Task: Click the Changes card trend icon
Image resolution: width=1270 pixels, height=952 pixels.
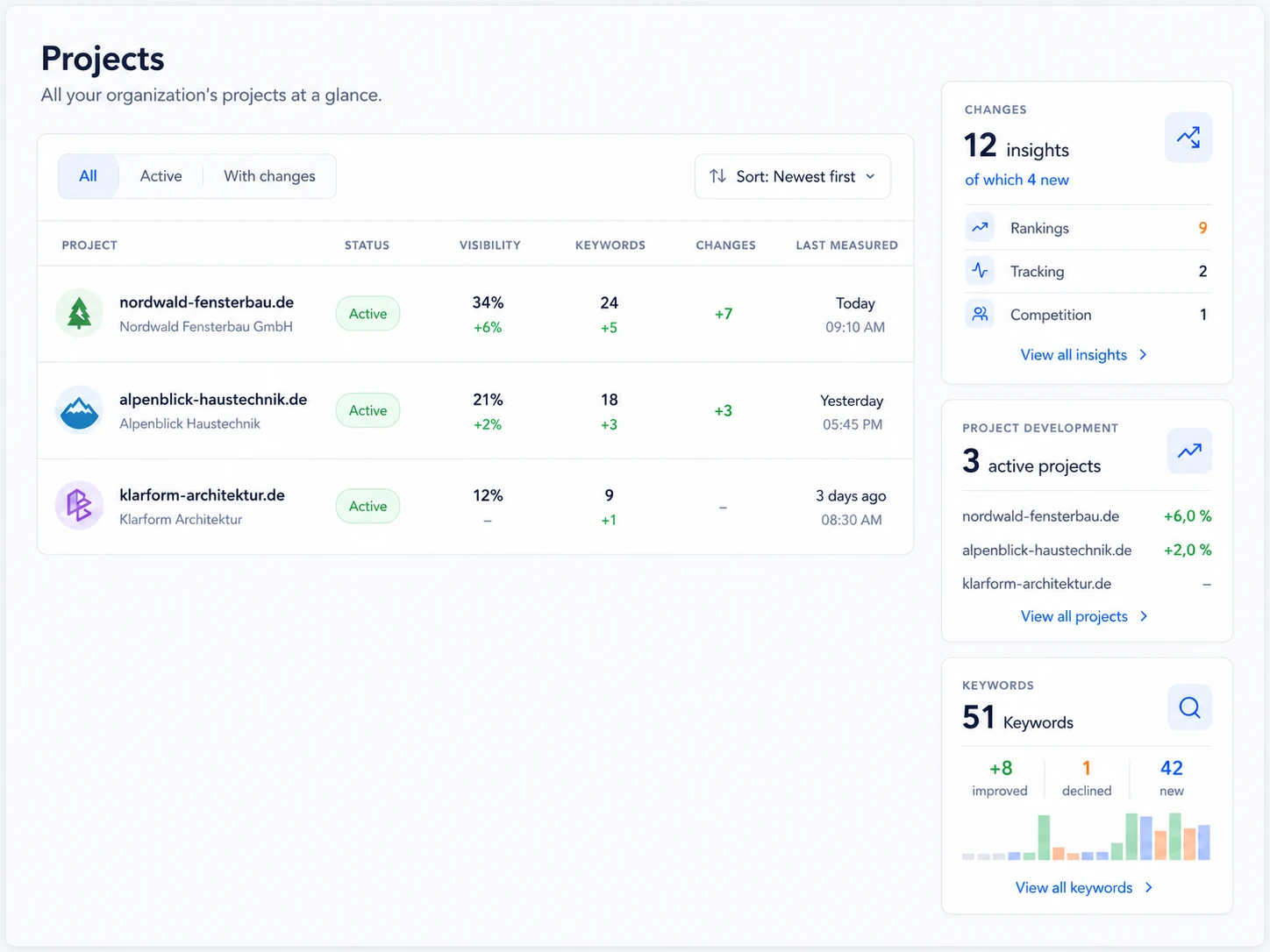Action: 1188,138
